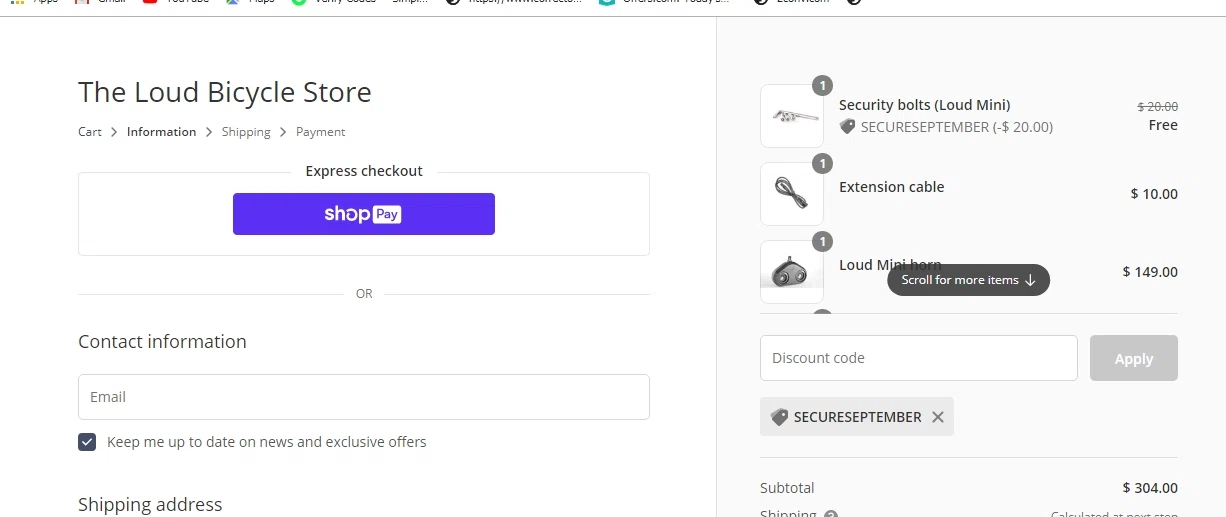
Task: Click quantity badge on Security bolts
Action: (822, 86)
